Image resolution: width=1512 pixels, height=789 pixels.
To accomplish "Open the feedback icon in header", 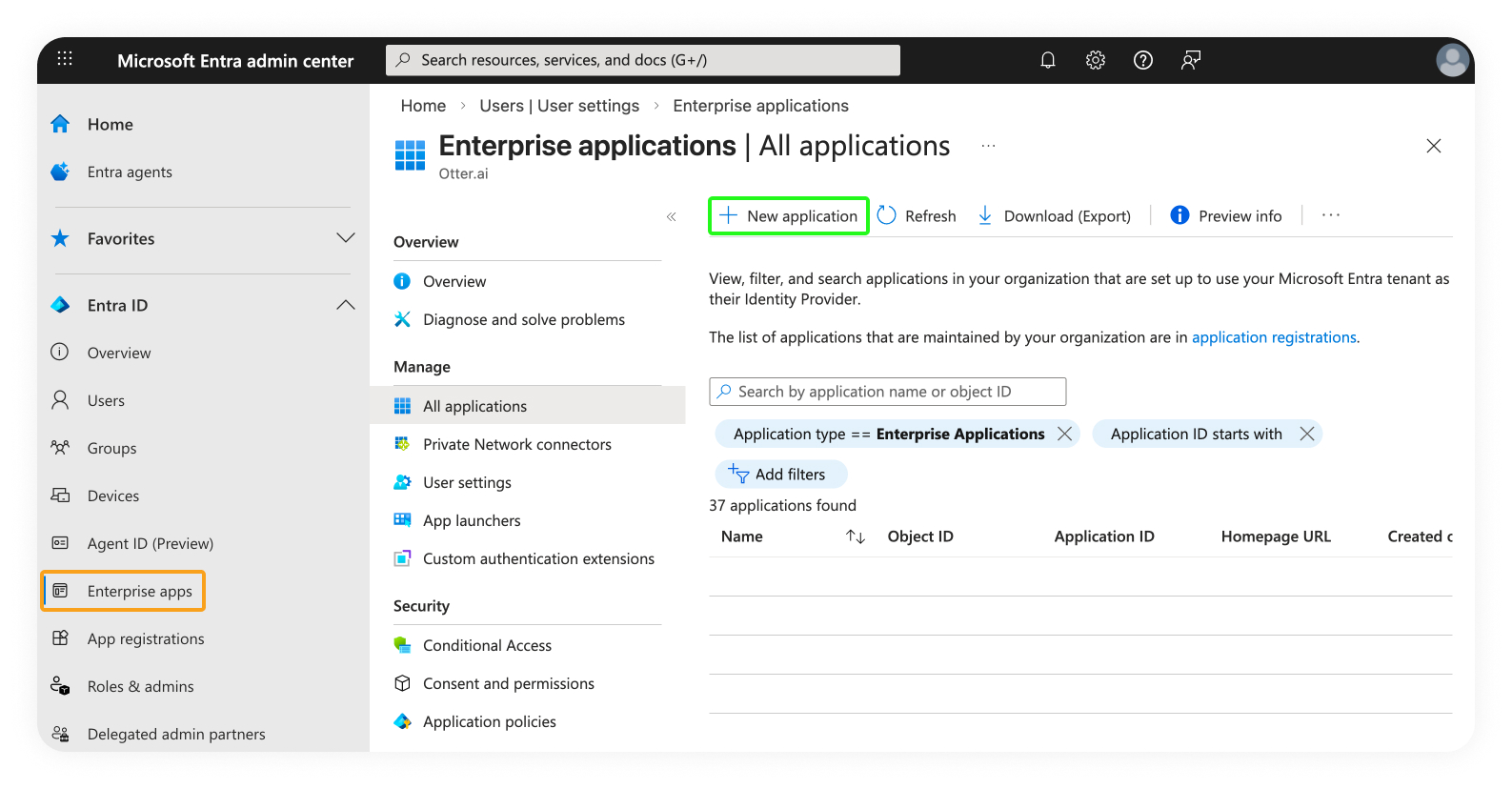I will [x=1190, y=60].
